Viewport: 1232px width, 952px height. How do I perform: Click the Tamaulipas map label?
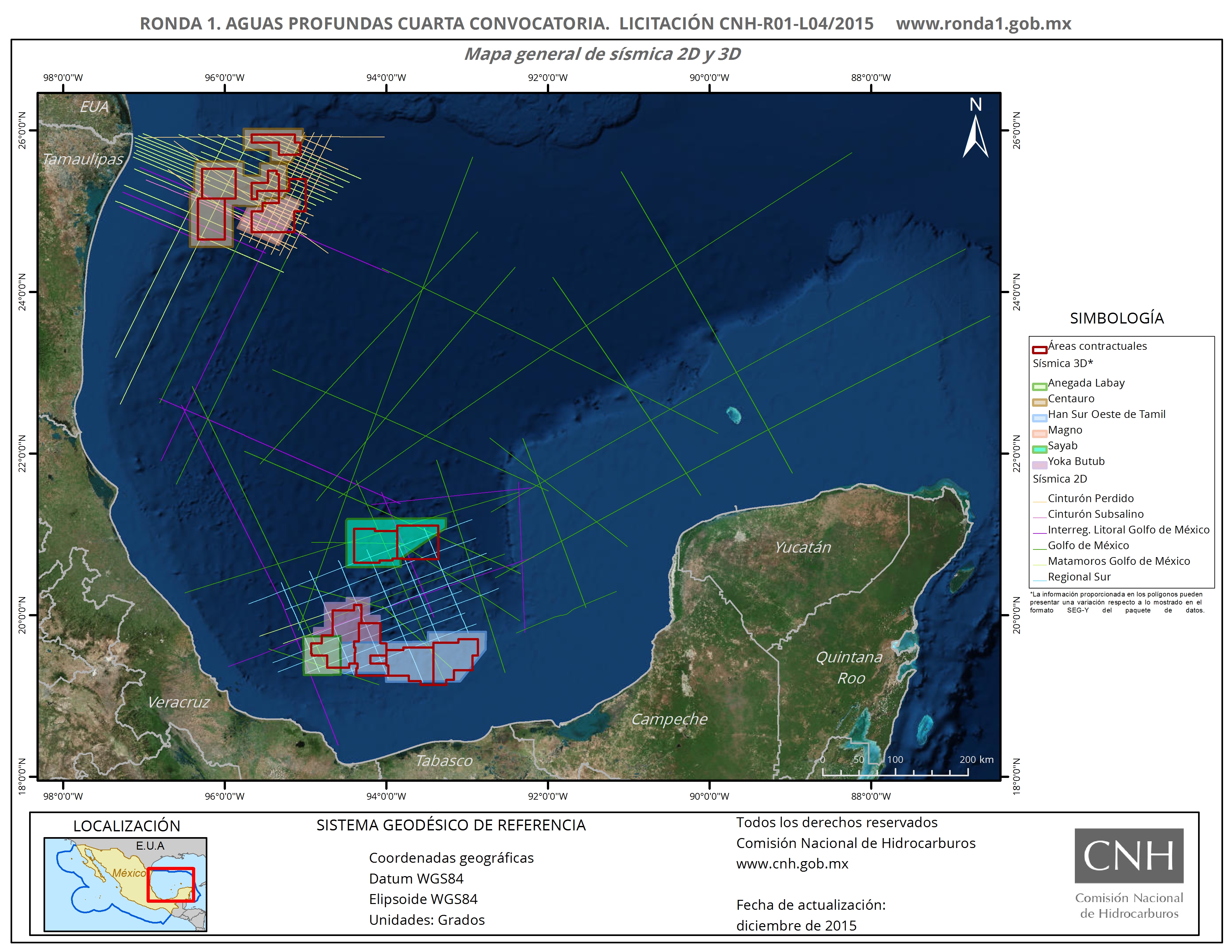coord(84,160)
